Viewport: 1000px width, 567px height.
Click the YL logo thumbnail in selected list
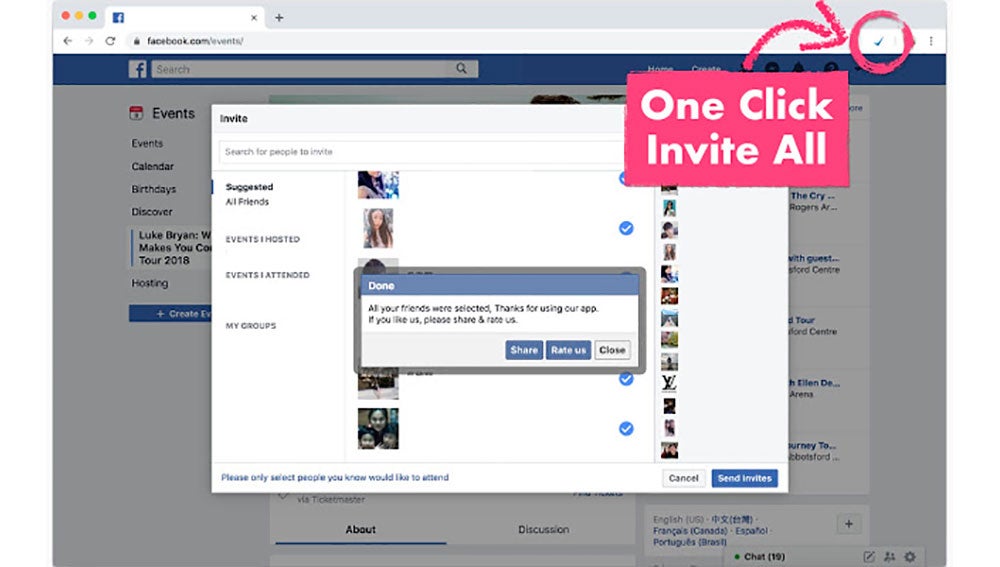(669, 383)
